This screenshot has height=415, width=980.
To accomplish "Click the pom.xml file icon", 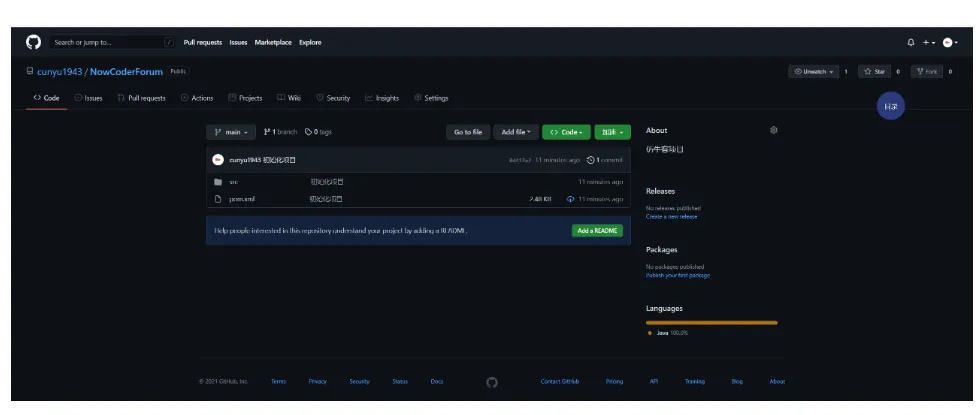I will coord(218,199).
